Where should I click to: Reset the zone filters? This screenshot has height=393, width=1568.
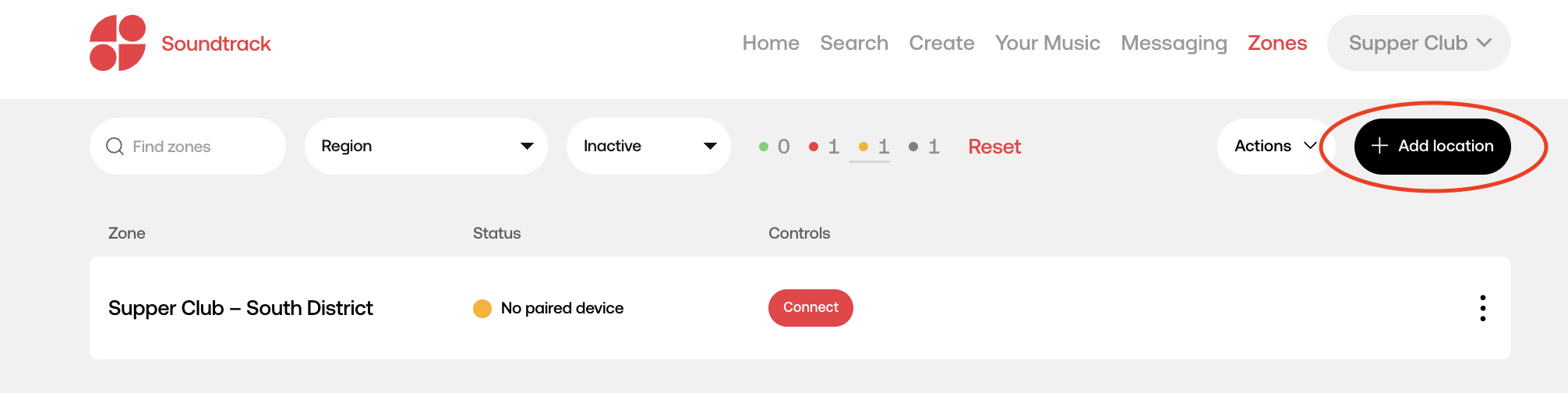pyautogui.click(x=994, y=147)
